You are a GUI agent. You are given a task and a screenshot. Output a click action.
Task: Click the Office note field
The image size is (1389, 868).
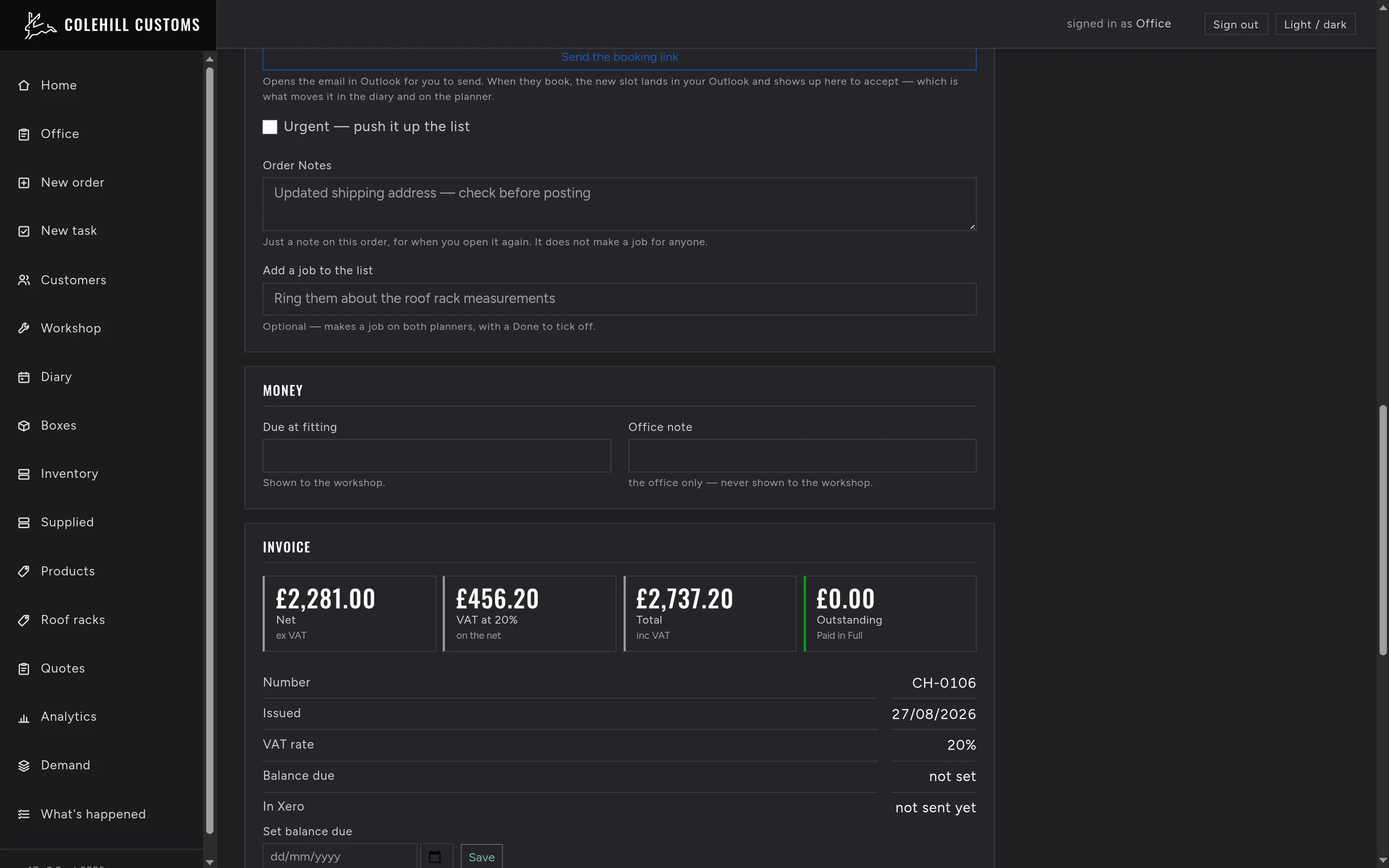coord(802,456)
